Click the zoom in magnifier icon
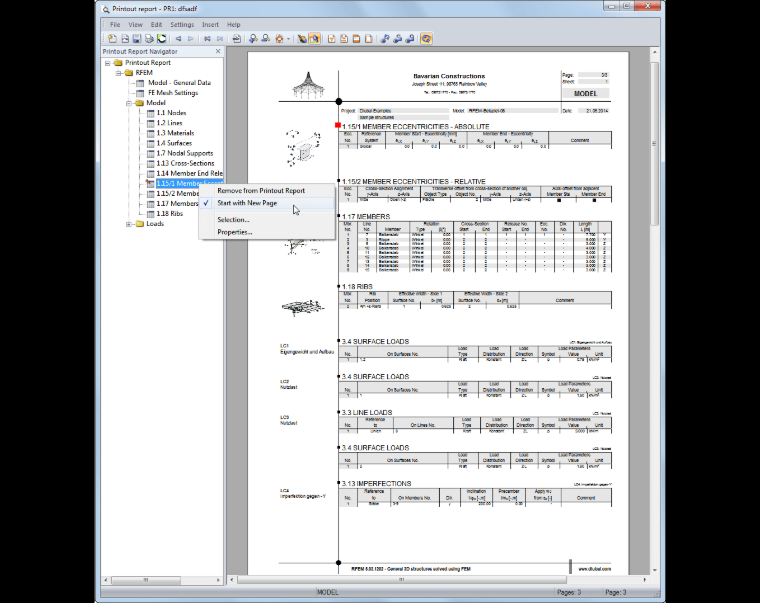760x603 pixels. pyautogui.click(x=253, y=39)
